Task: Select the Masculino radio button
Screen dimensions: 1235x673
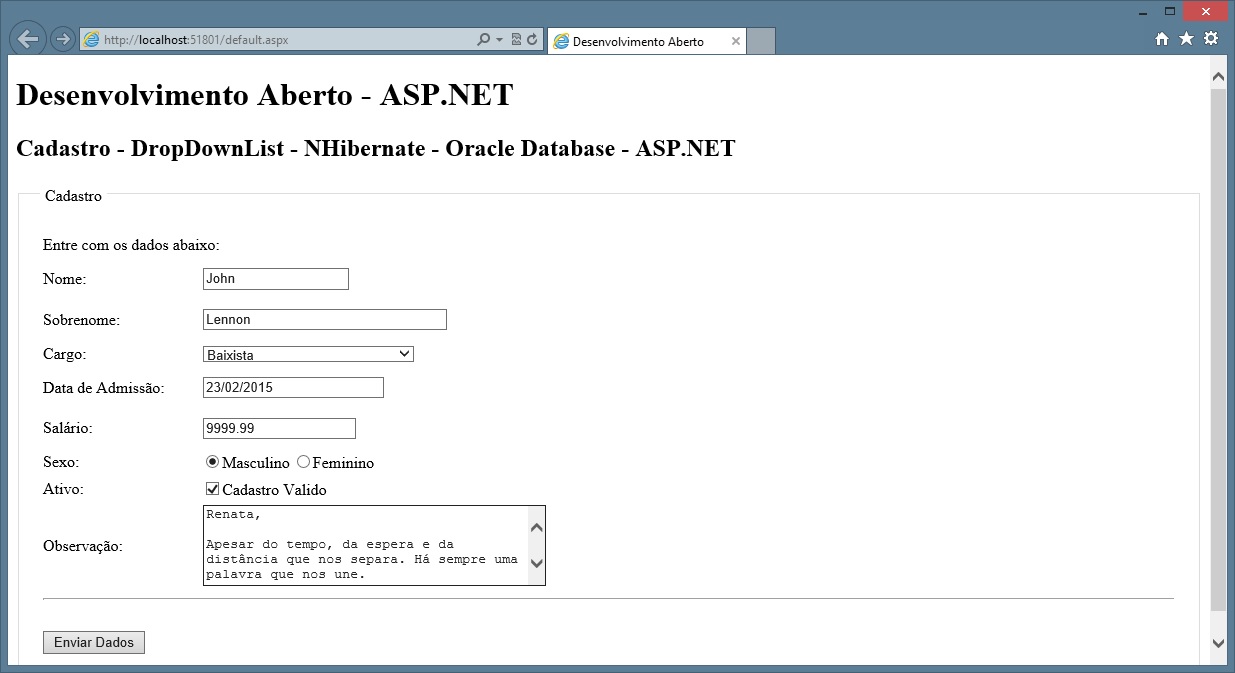Action: pyautogui.click(x=212, y=462)
